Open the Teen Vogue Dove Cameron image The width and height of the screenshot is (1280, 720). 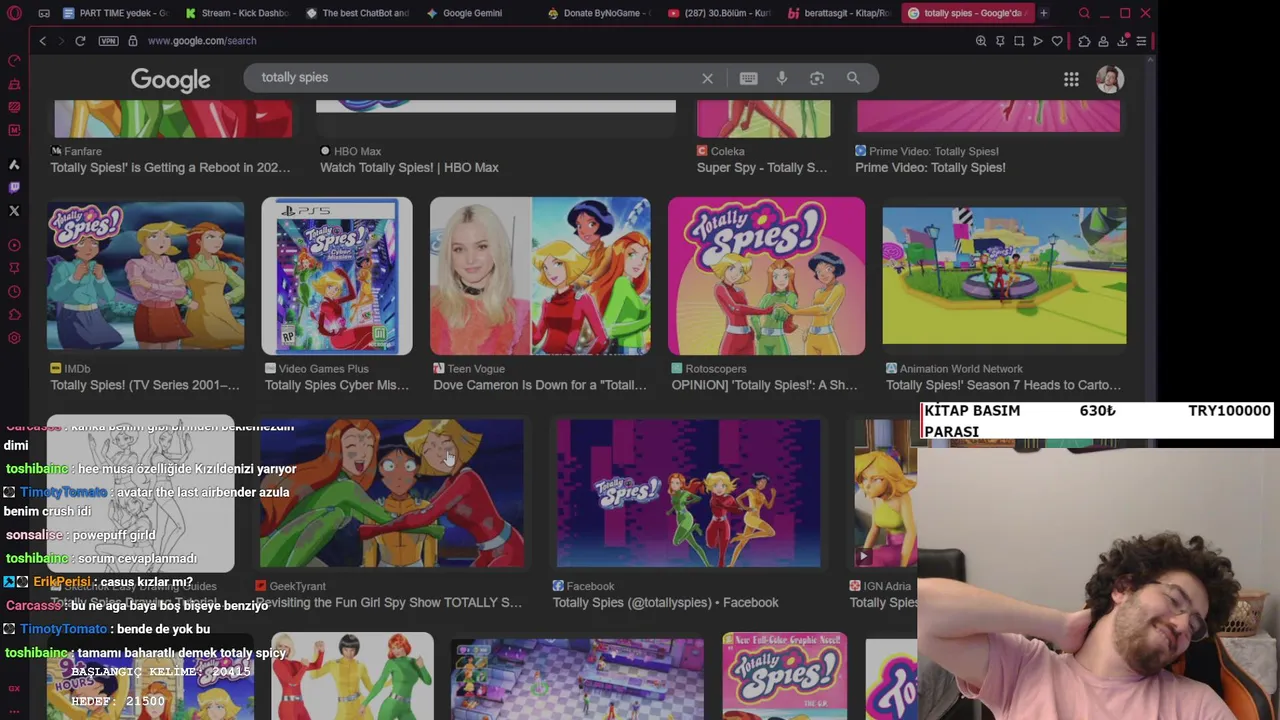540,276
